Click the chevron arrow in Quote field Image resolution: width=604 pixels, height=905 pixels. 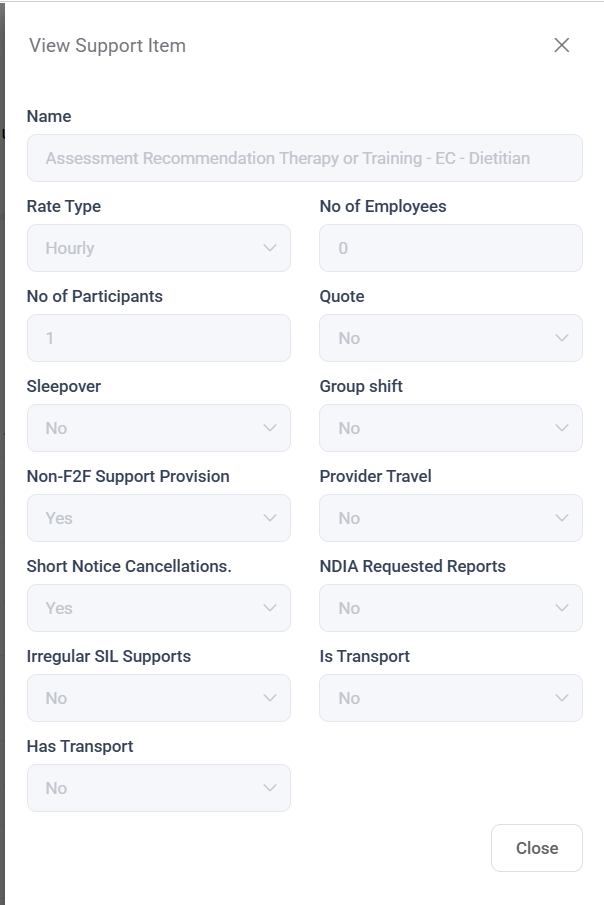(561, 338)
